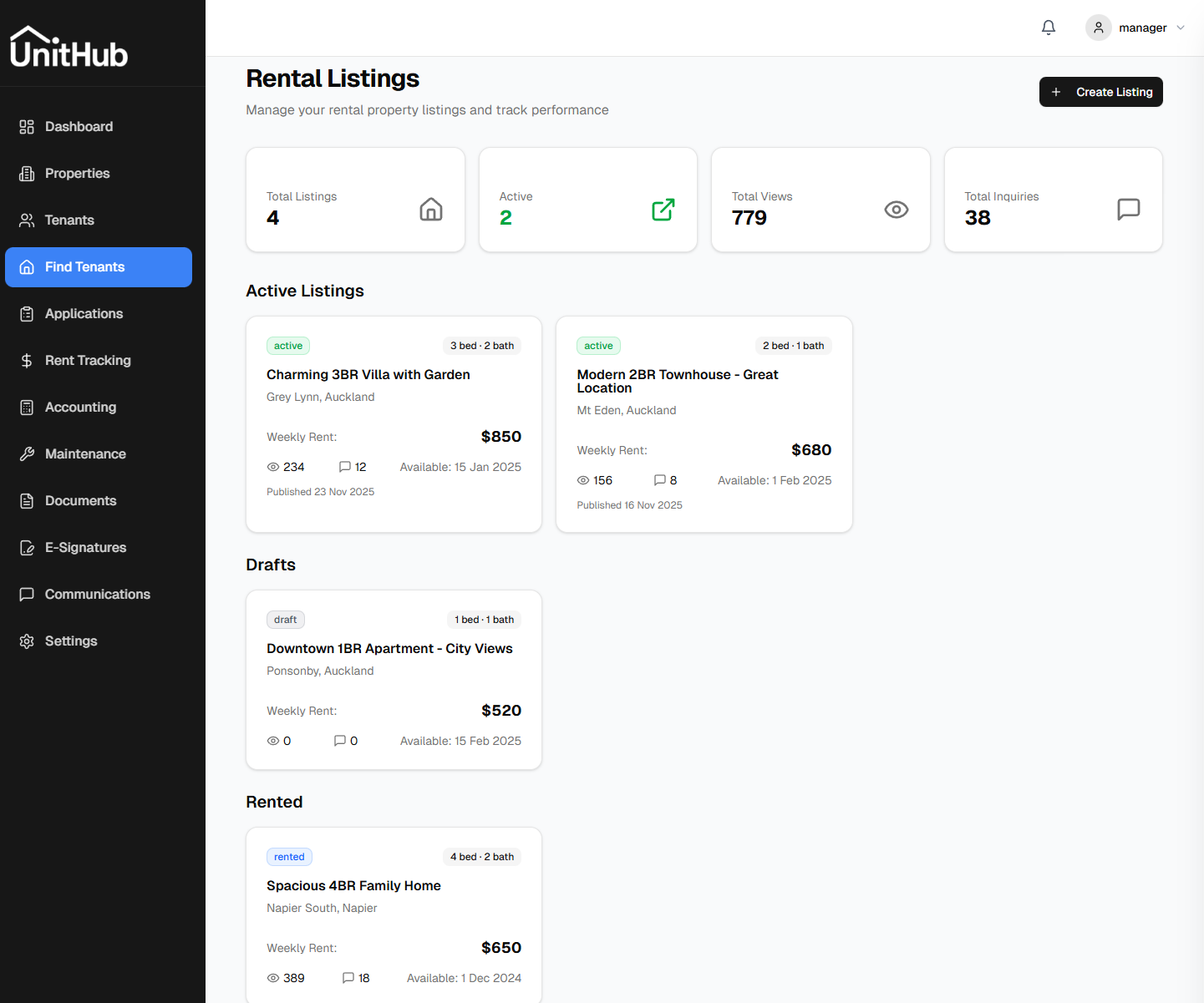Click the eye icon showing 234 views
The image size is (1204, 1003).
(272, 467)
